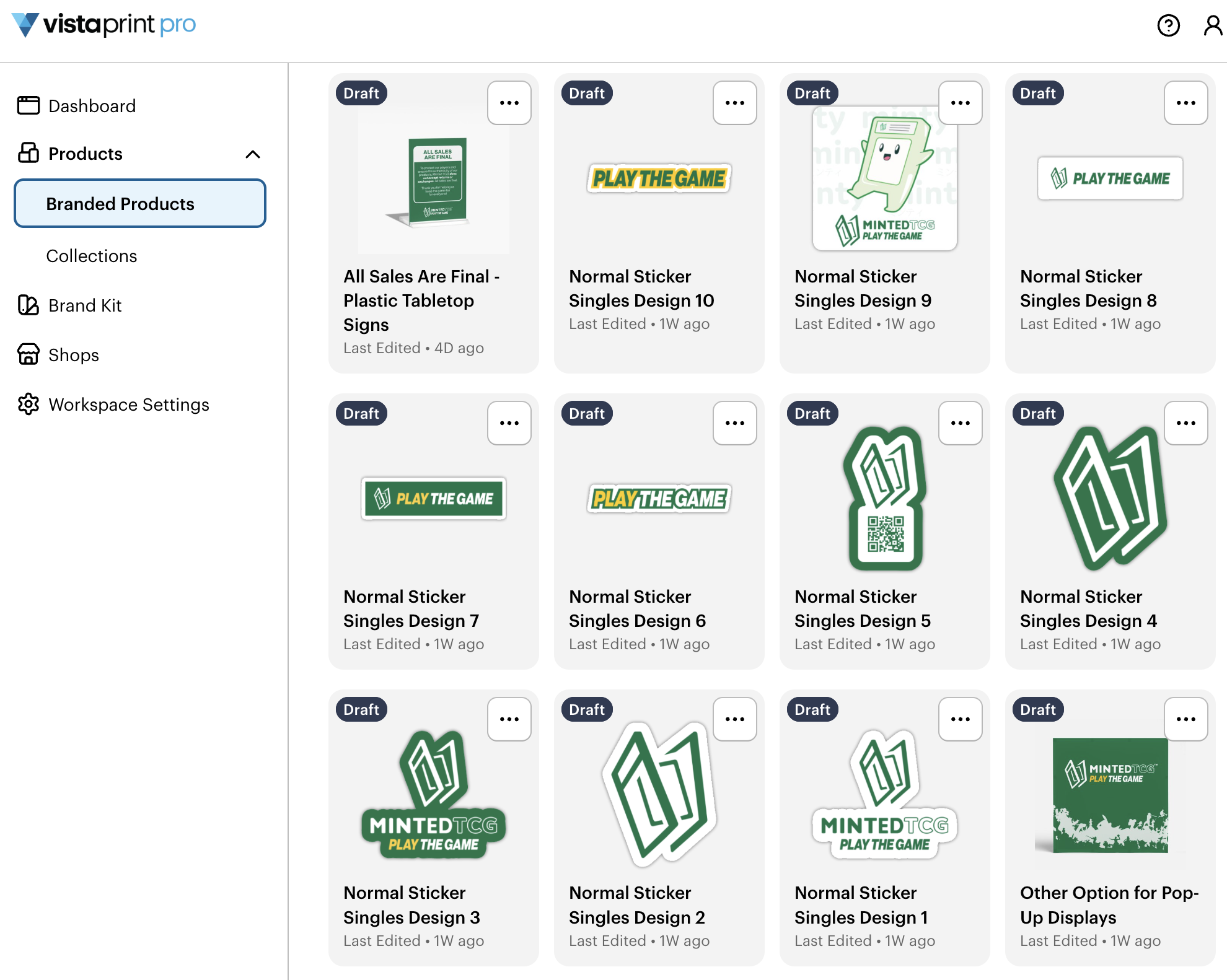Open Collections in sidebar
The image size is (1227, 980).
(92, 255)
